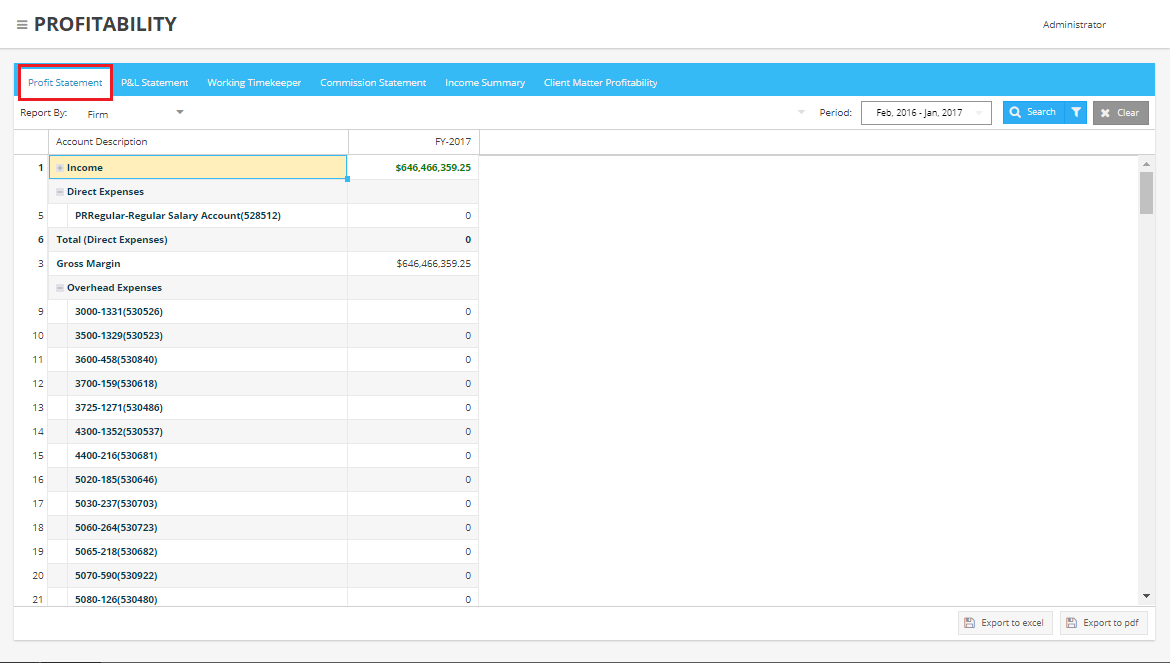The image size is (1170, 663).
Task: Export report to PDF
Action: tap(1103, 623)
